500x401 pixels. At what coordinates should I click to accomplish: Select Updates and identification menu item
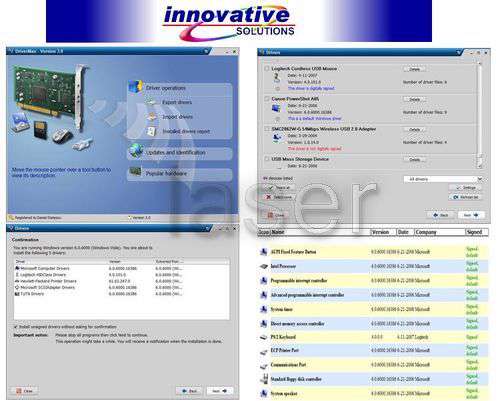coord(176,152)
